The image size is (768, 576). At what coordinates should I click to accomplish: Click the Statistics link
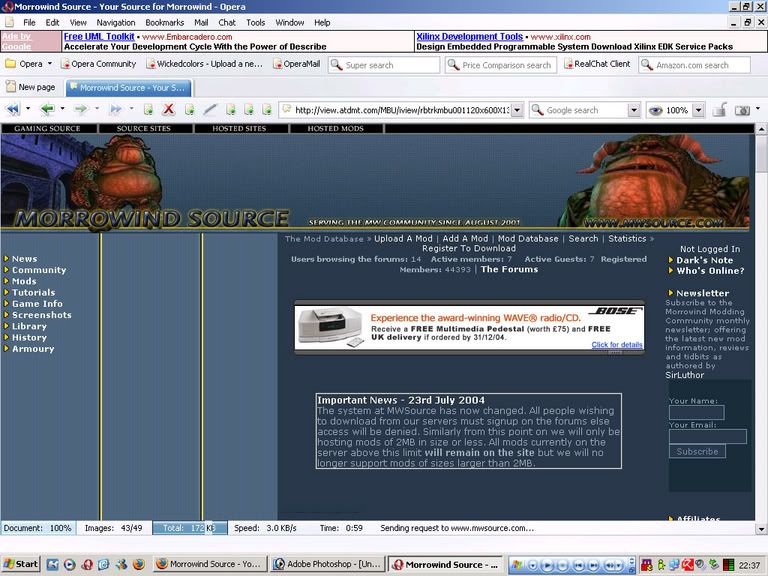(627, 239)
